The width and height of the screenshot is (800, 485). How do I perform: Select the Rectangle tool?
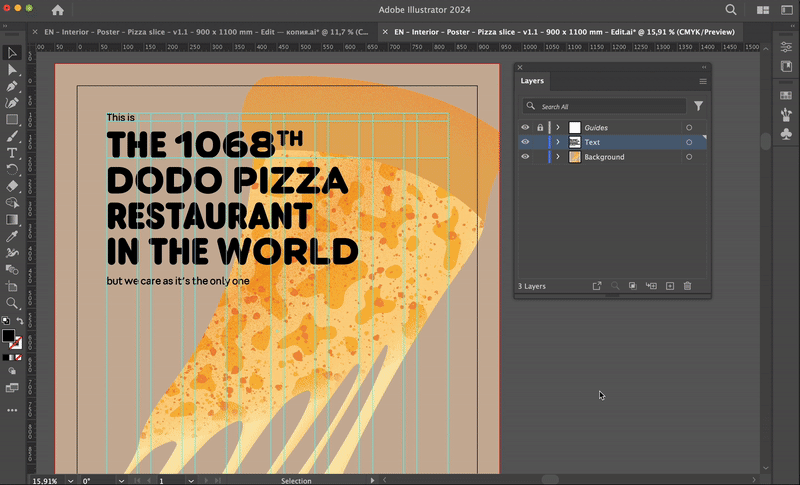point(12,120)
